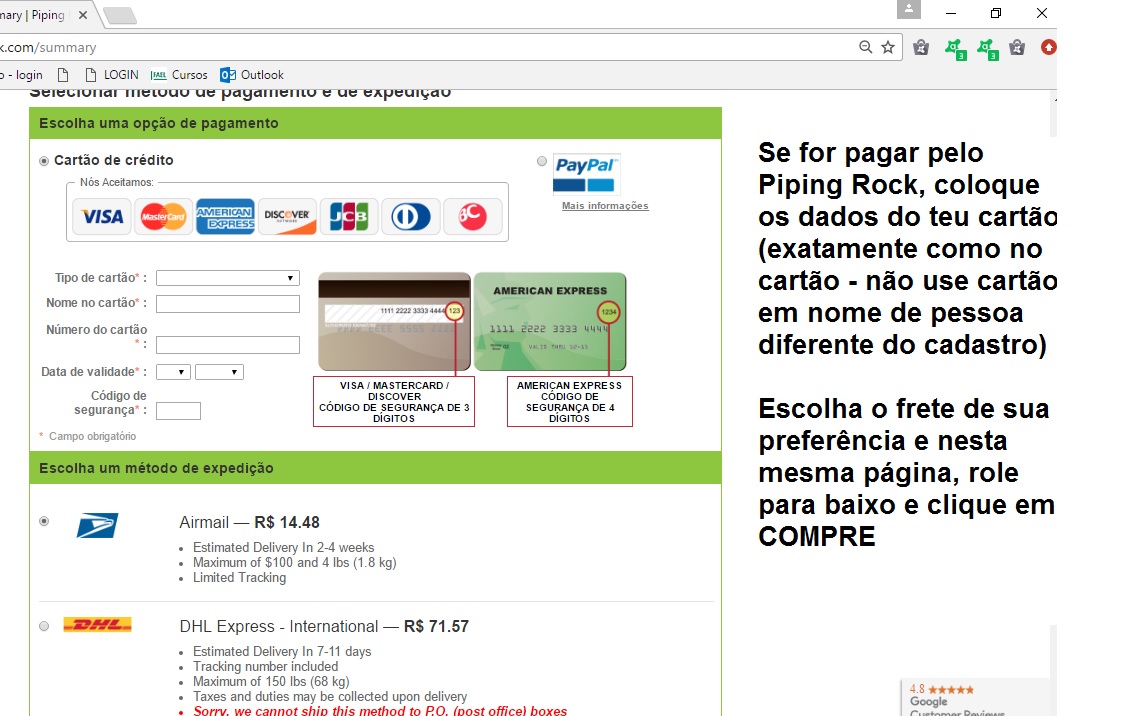Select the JCB card logo
1140x716 pixels.
coord(349,217)
